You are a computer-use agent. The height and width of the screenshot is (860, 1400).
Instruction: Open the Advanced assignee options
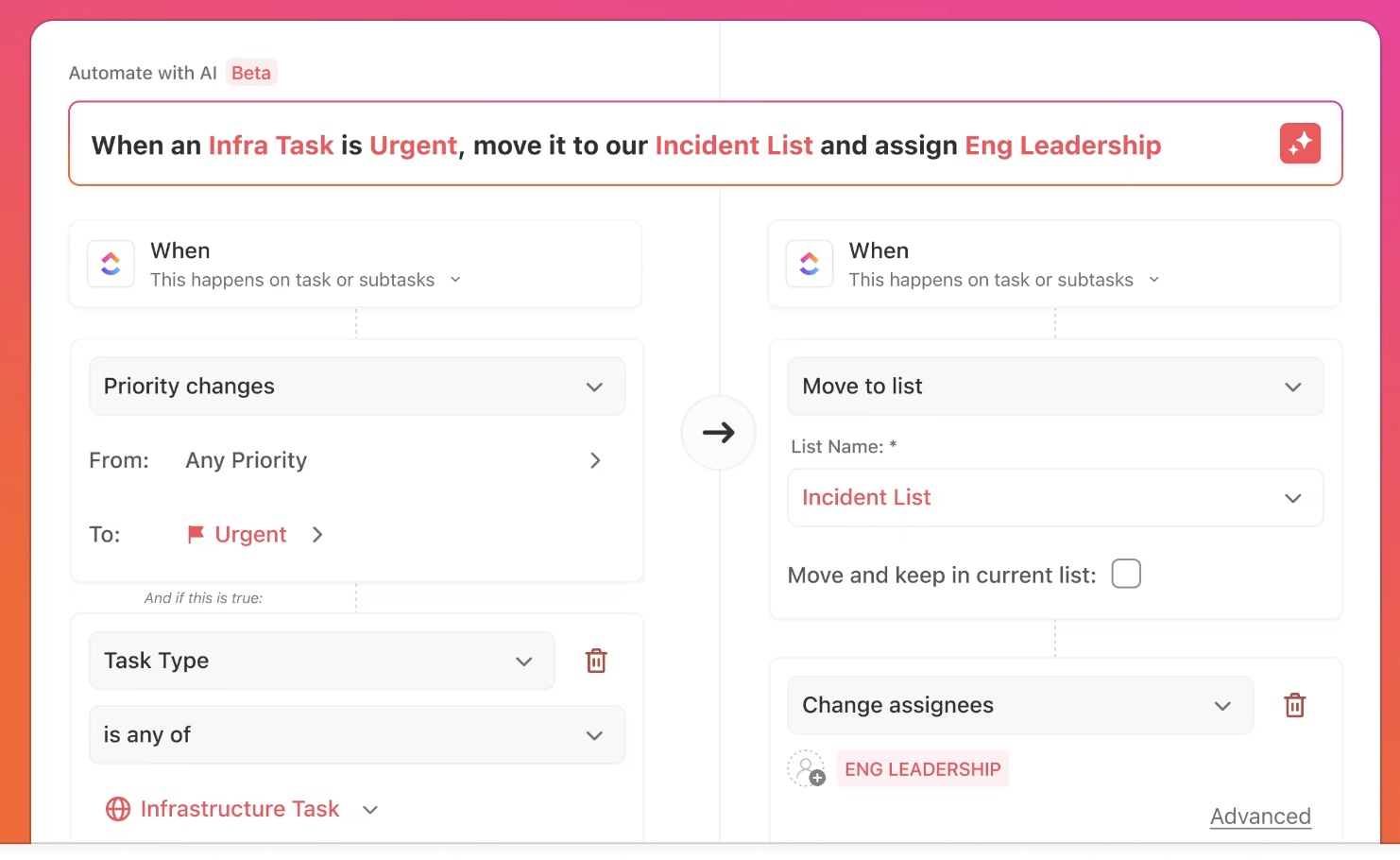[1260, 816]
